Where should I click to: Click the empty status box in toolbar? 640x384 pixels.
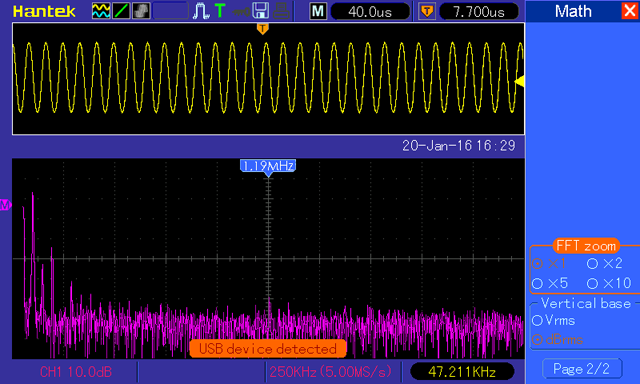pyautogui.click(x=170, y=11)
